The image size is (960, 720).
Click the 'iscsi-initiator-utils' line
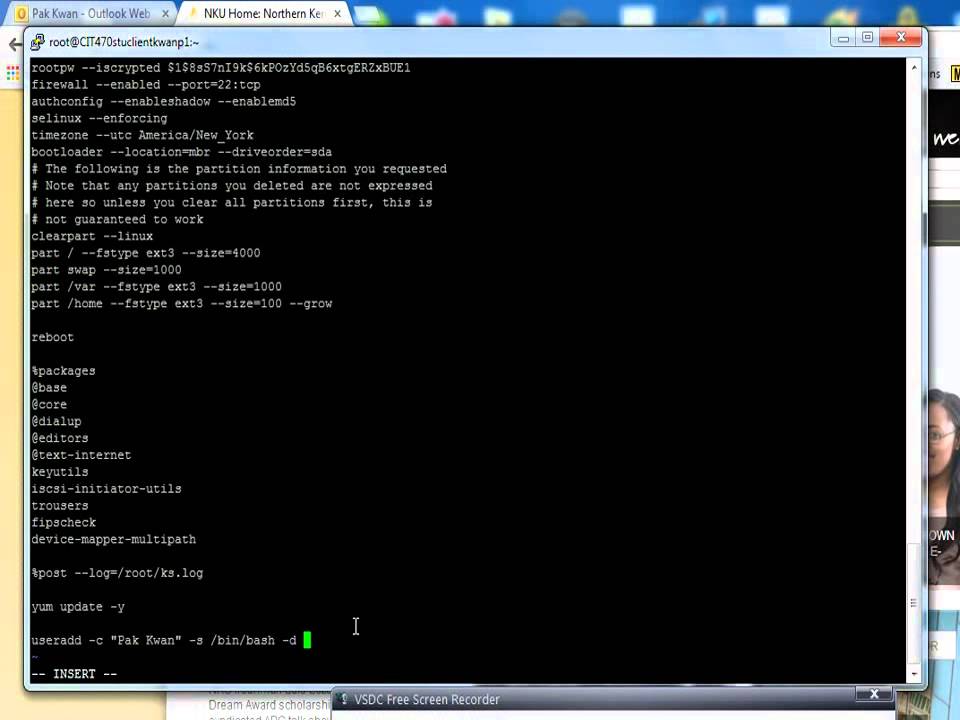[x=107, y=489]
